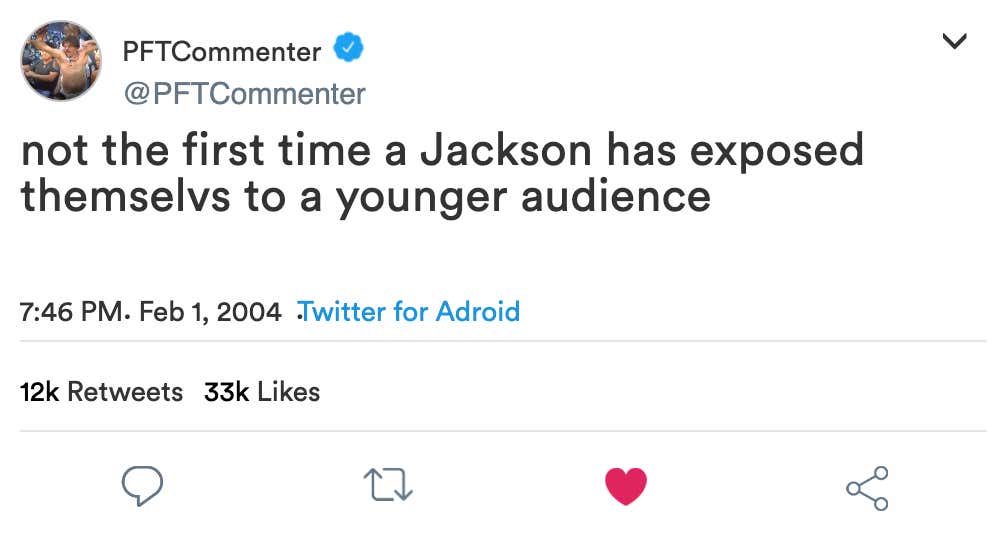This screenshot has height=546, width=1008.
Task: Click the word "younger" in the tweet
Action: point(421,197)
